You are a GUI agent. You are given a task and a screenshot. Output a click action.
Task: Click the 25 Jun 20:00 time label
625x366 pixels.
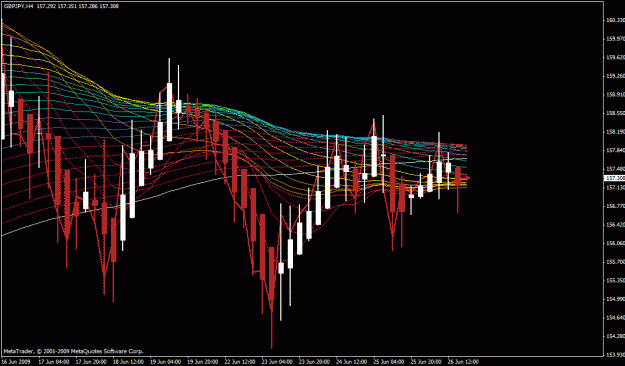coord(426,362)
